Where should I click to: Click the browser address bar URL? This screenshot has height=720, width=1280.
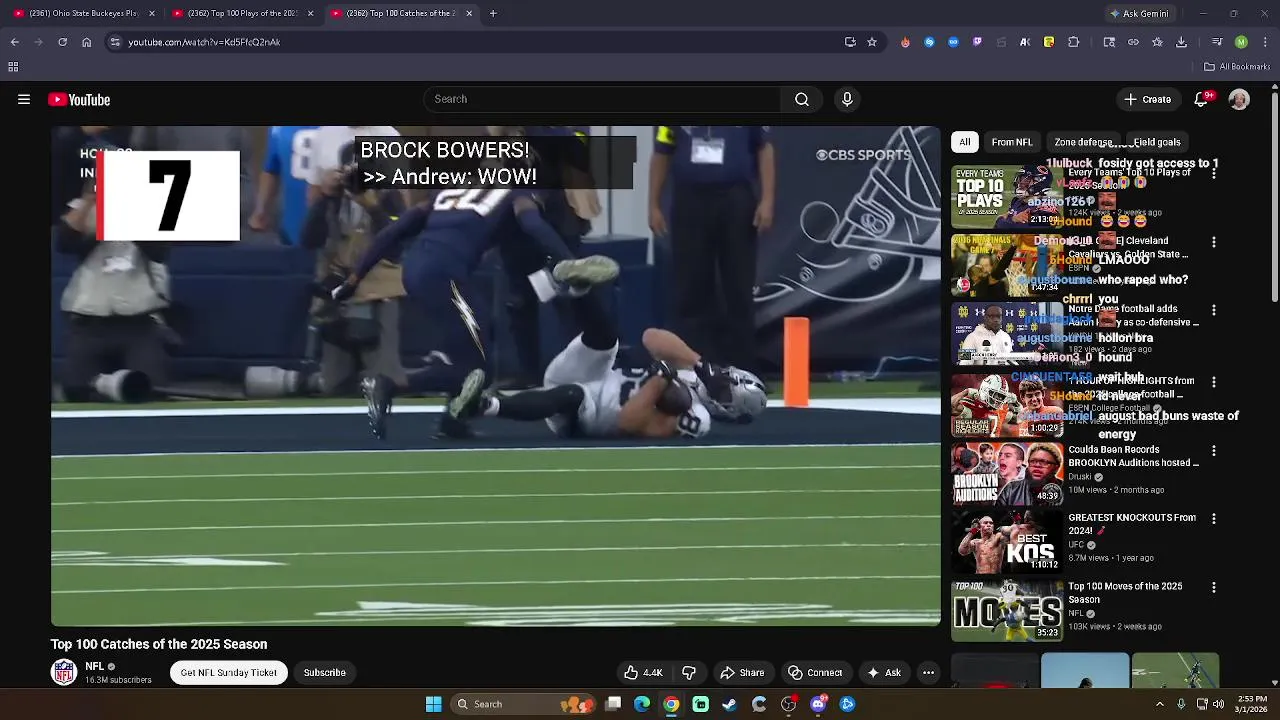tap(204, 42)
